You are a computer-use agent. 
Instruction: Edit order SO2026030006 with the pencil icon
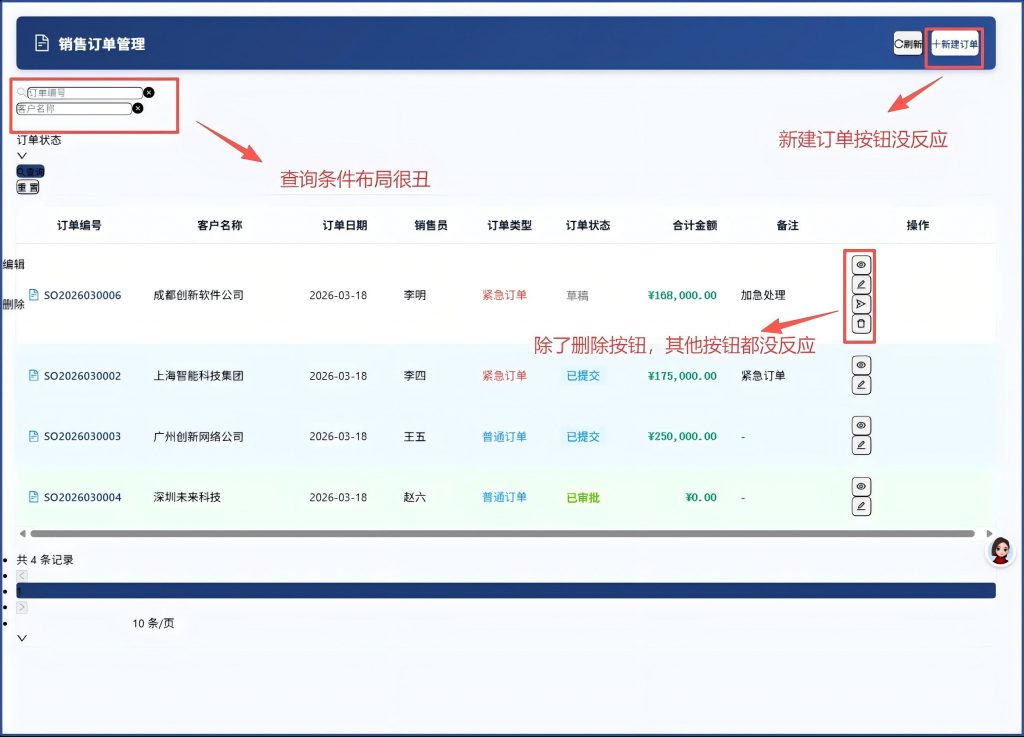tap(861, 285)
